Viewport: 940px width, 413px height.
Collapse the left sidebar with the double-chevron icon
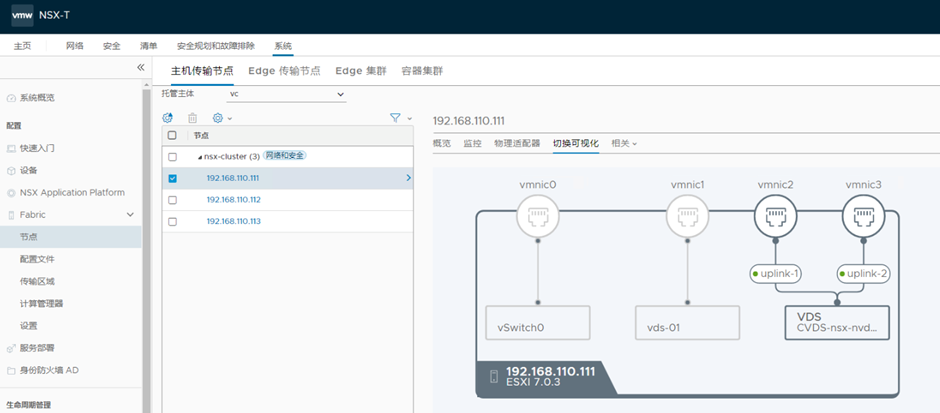click(141, 68)
